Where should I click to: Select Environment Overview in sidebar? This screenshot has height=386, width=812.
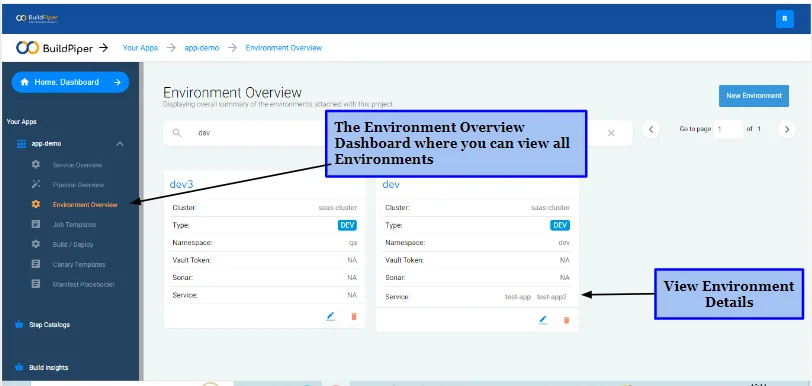[85, 205]
